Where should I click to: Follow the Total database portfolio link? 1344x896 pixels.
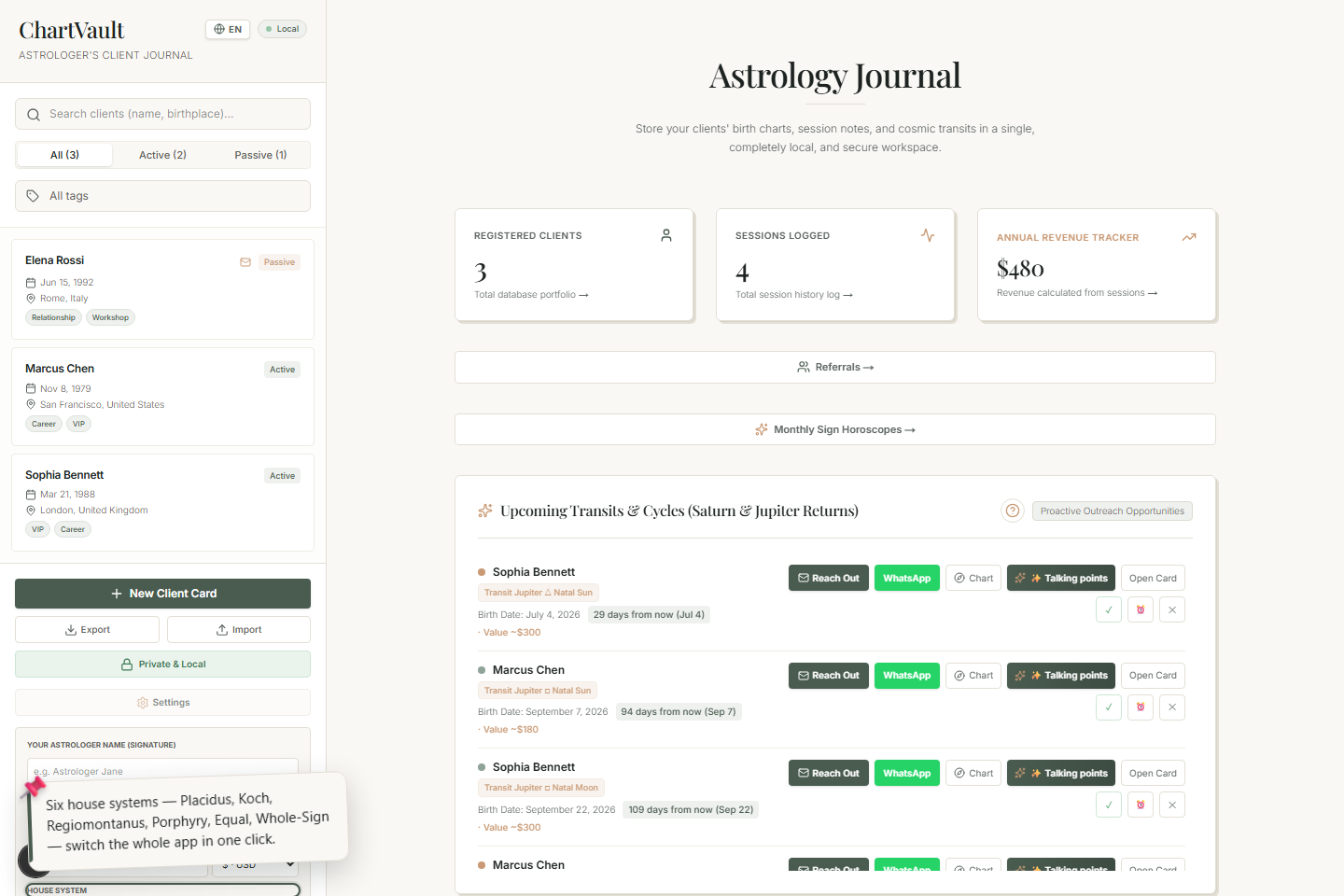click(x=531, y=295)
